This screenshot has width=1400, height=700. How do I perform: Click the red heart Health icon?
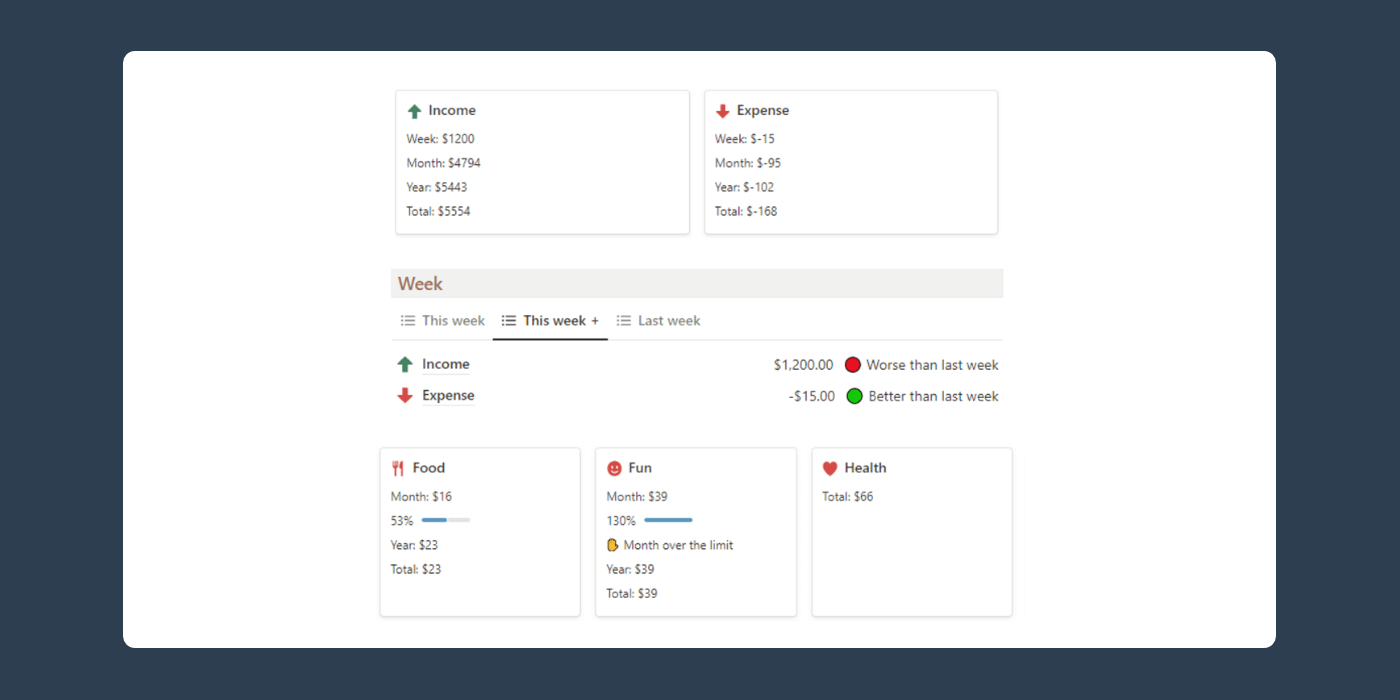pyautogui.click(x=830, y=468)
